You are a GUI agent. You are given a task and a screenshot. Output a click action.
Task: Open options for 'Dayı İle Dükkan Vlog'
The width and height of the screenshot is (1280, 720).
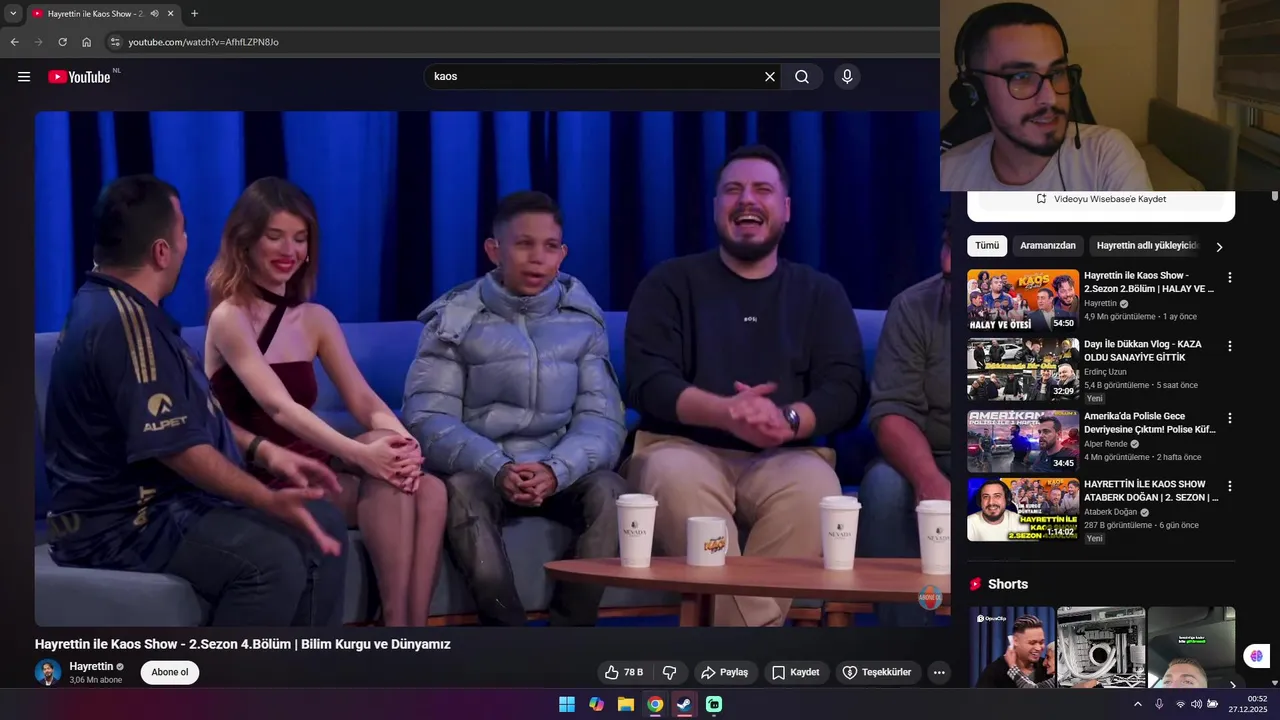point(1230,346)
